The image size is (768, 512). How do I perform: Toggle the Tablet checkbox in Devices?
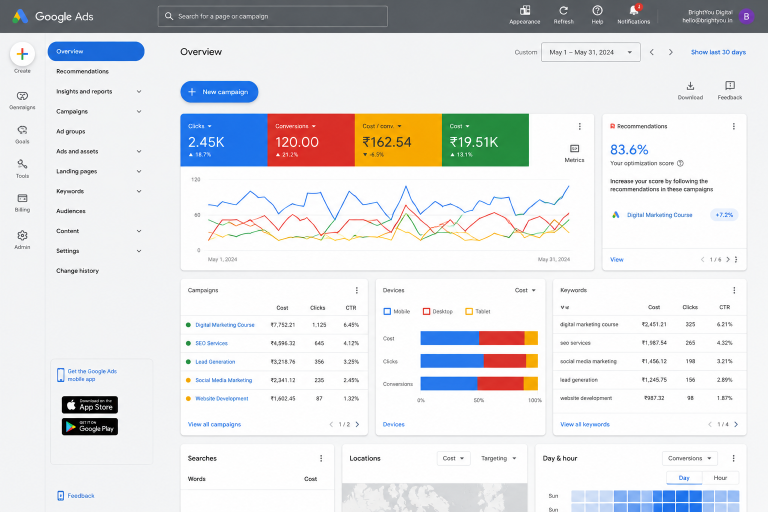pos(469,312)
